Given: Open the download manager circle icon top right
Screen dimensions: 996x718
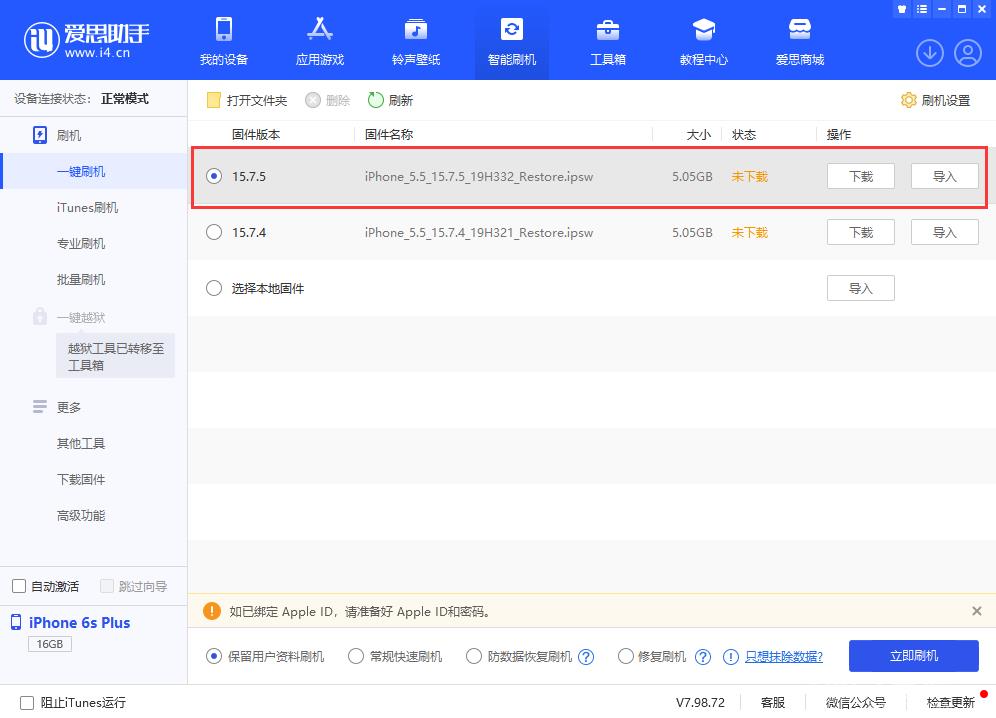Looking at the screenshot, I should (x=930, y=53).
